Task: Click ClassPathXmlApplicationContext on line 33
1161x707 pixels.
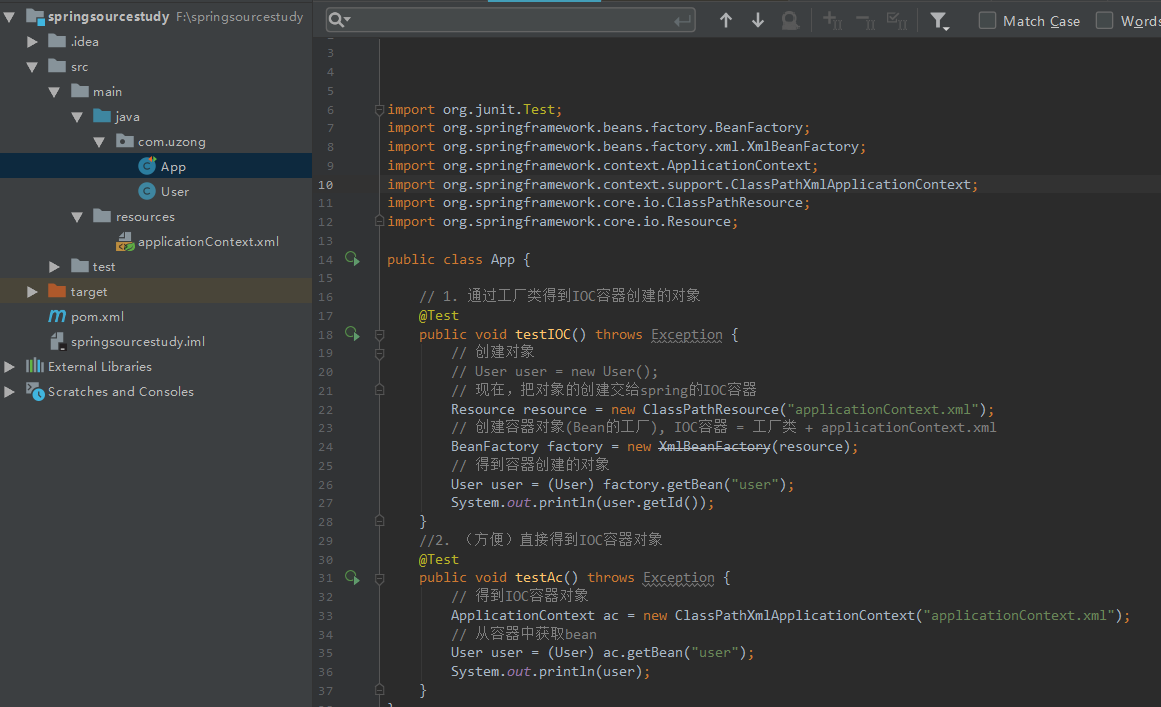Action: [795, 615]
